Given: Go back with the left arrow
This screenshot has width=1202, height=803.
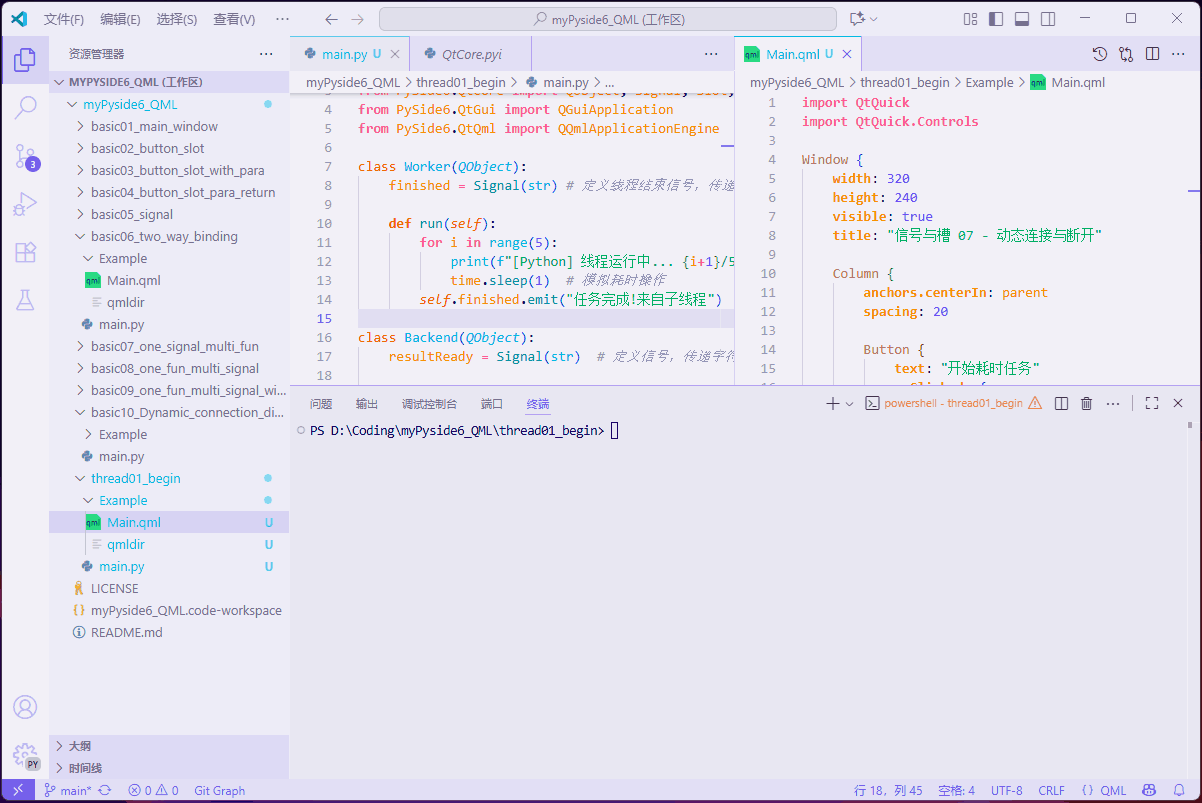Looking at the screenshot, I should (x=332, y=19).
